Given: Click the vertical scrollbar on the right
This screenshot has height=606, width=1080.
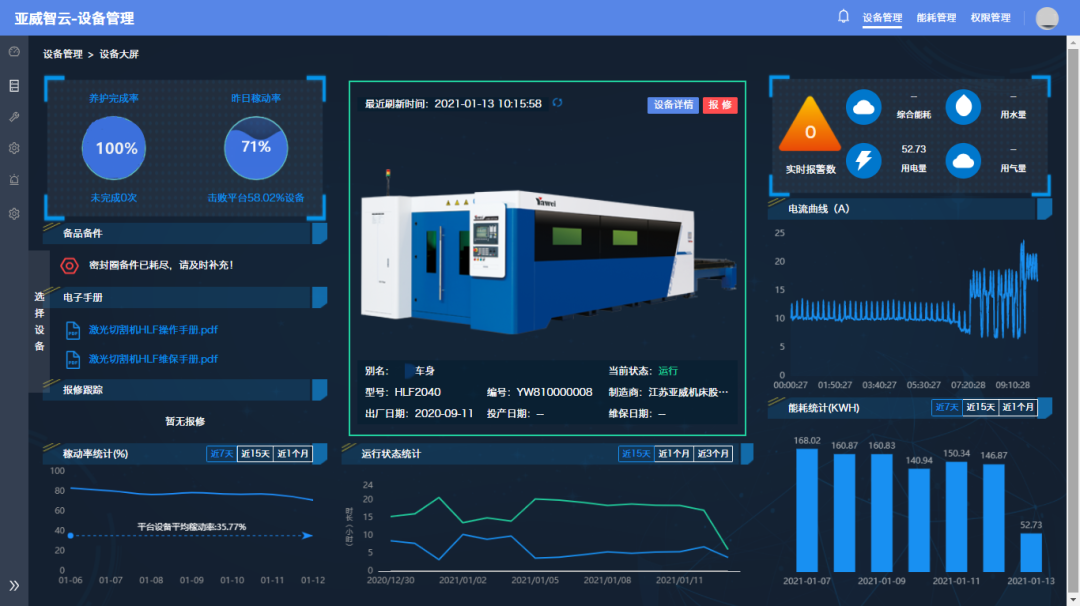Looking at the screenshot, I should tap(1073, 300).
